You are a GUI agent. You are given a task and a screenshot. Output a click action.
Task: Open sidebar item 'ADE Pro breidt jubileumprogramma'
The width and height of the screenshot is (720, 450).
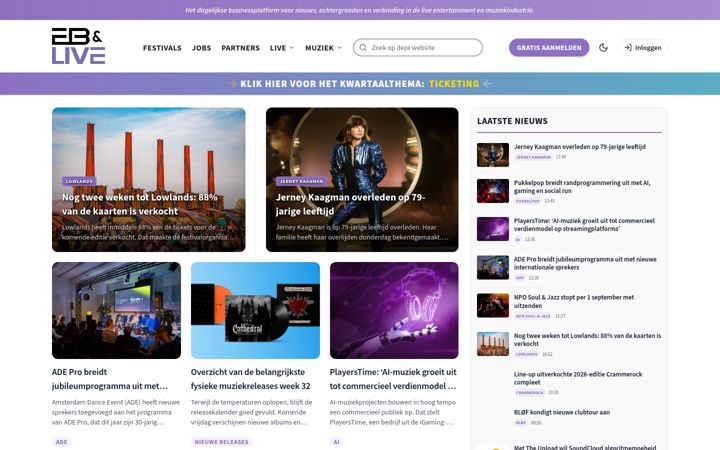[585, 263]
